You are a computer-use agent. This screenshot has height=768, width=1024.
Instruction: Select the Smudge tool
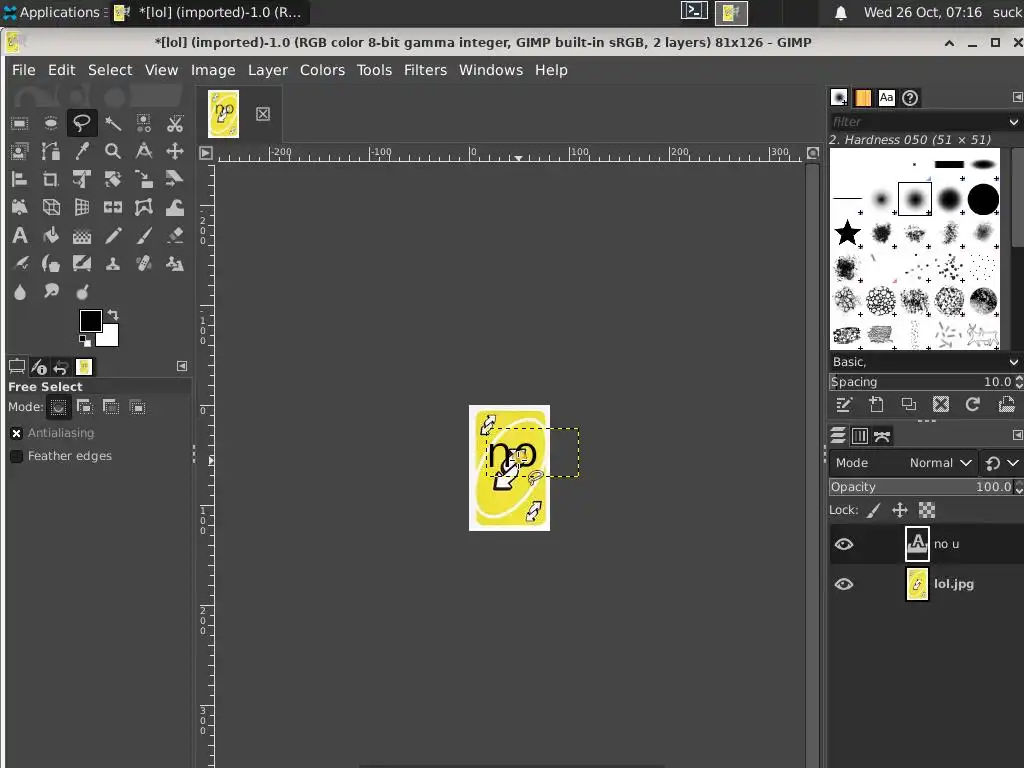click(51, 292)
